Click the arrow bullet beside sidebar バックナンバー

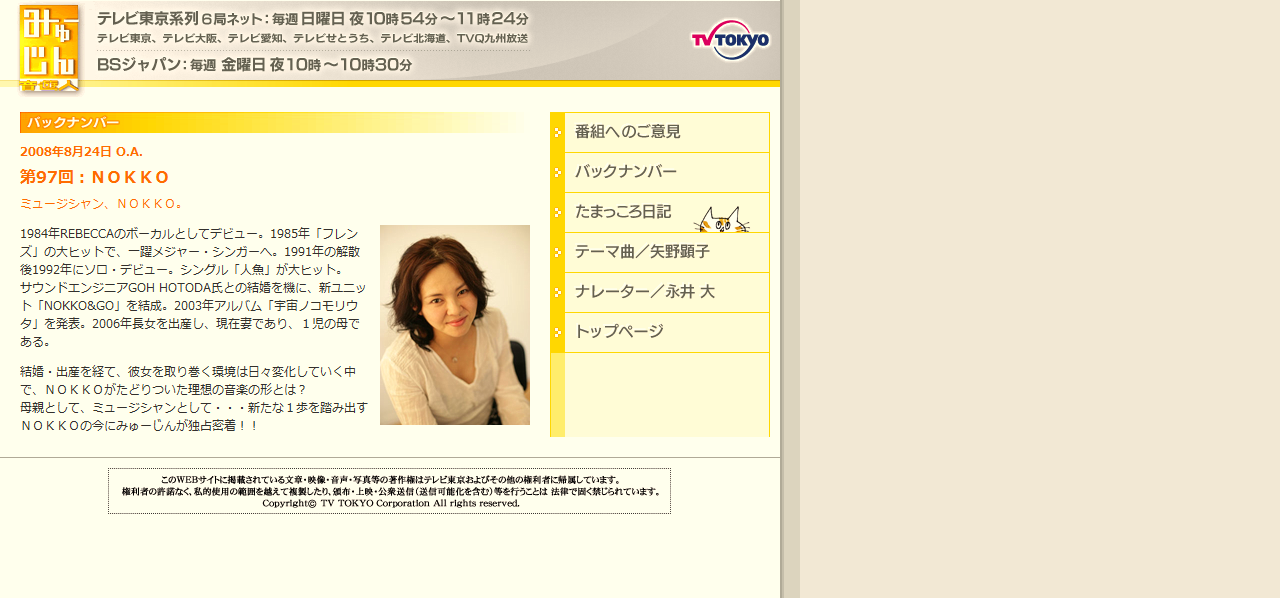557,172
